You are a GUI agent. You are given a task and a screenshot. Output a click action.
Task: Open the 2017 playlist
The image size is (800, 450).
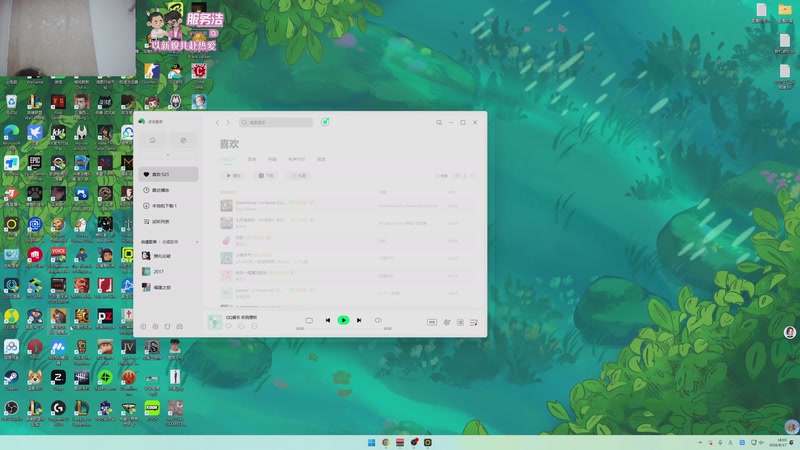tap(168, 272)
